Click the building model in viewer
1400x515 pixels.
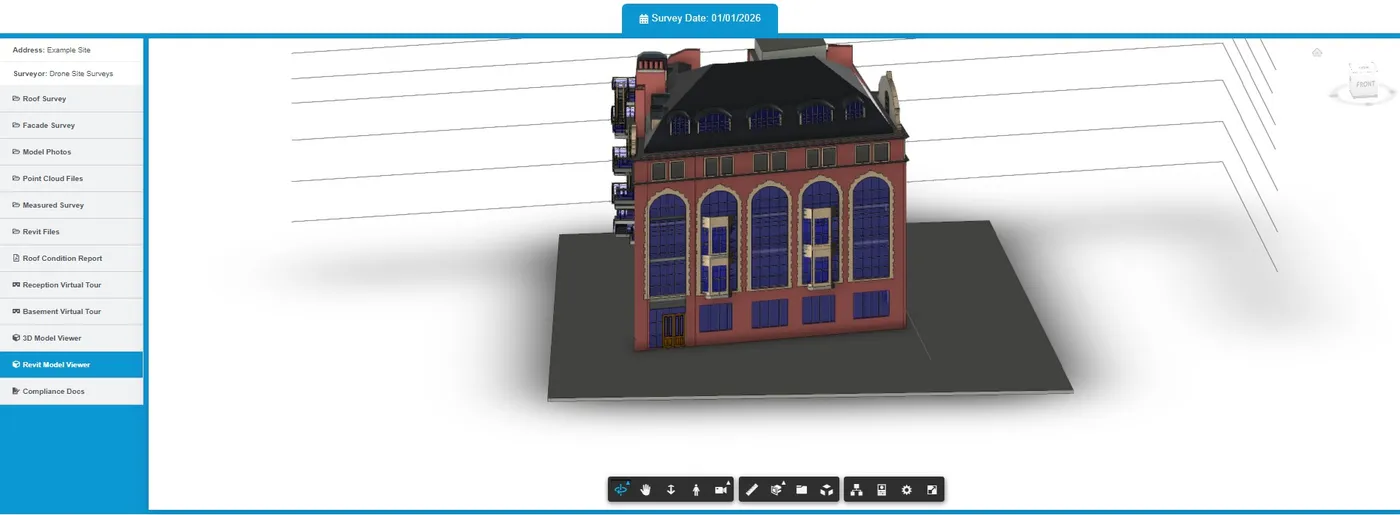coord(765,200)
